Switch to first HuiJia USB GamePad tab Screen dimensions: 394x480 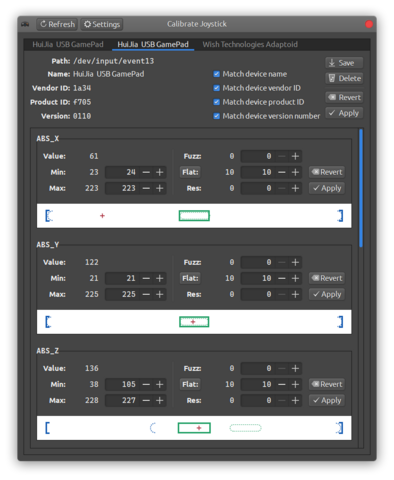click(68, 44)
